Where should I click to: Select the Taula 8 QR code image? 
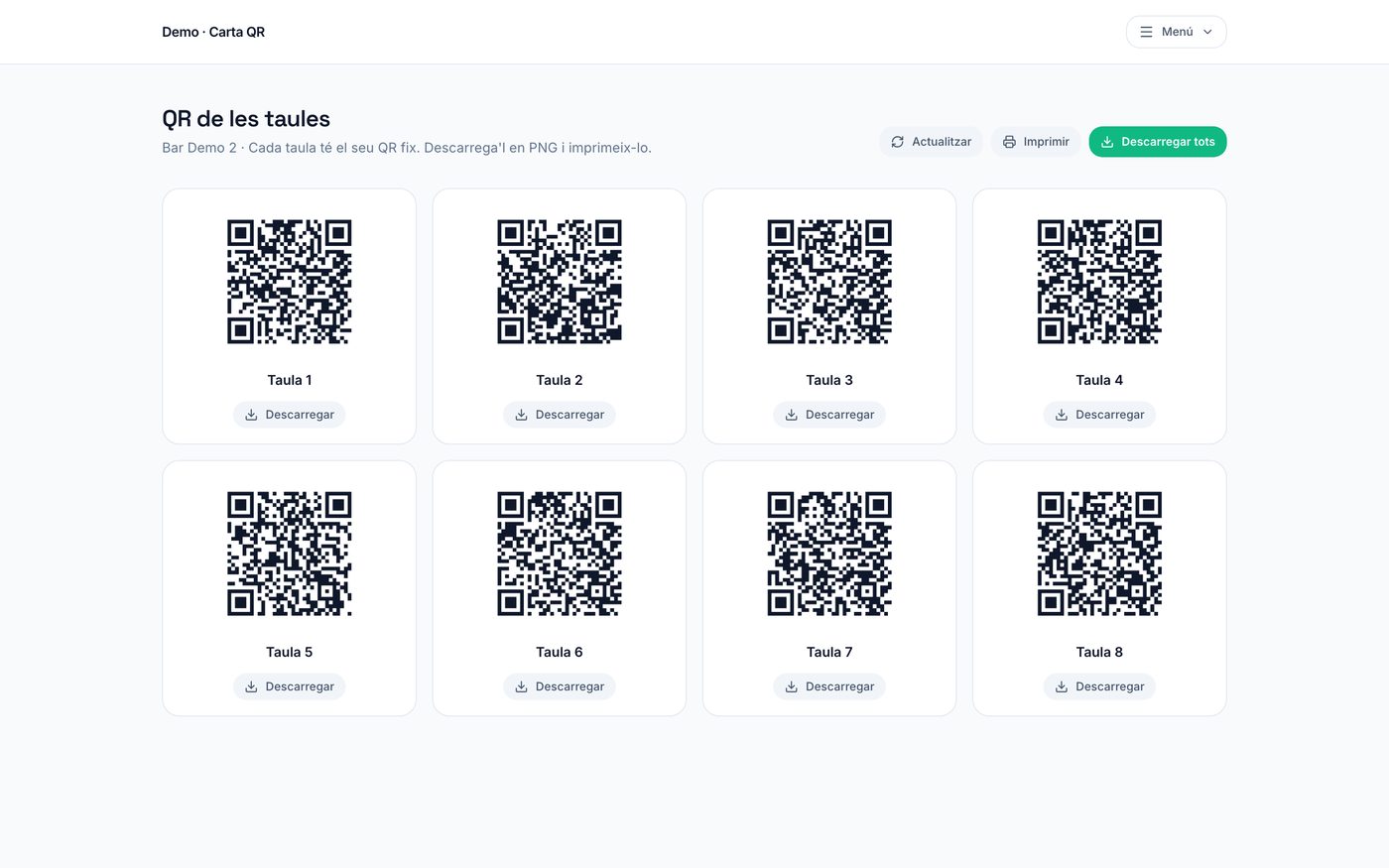coord(1099,554)
